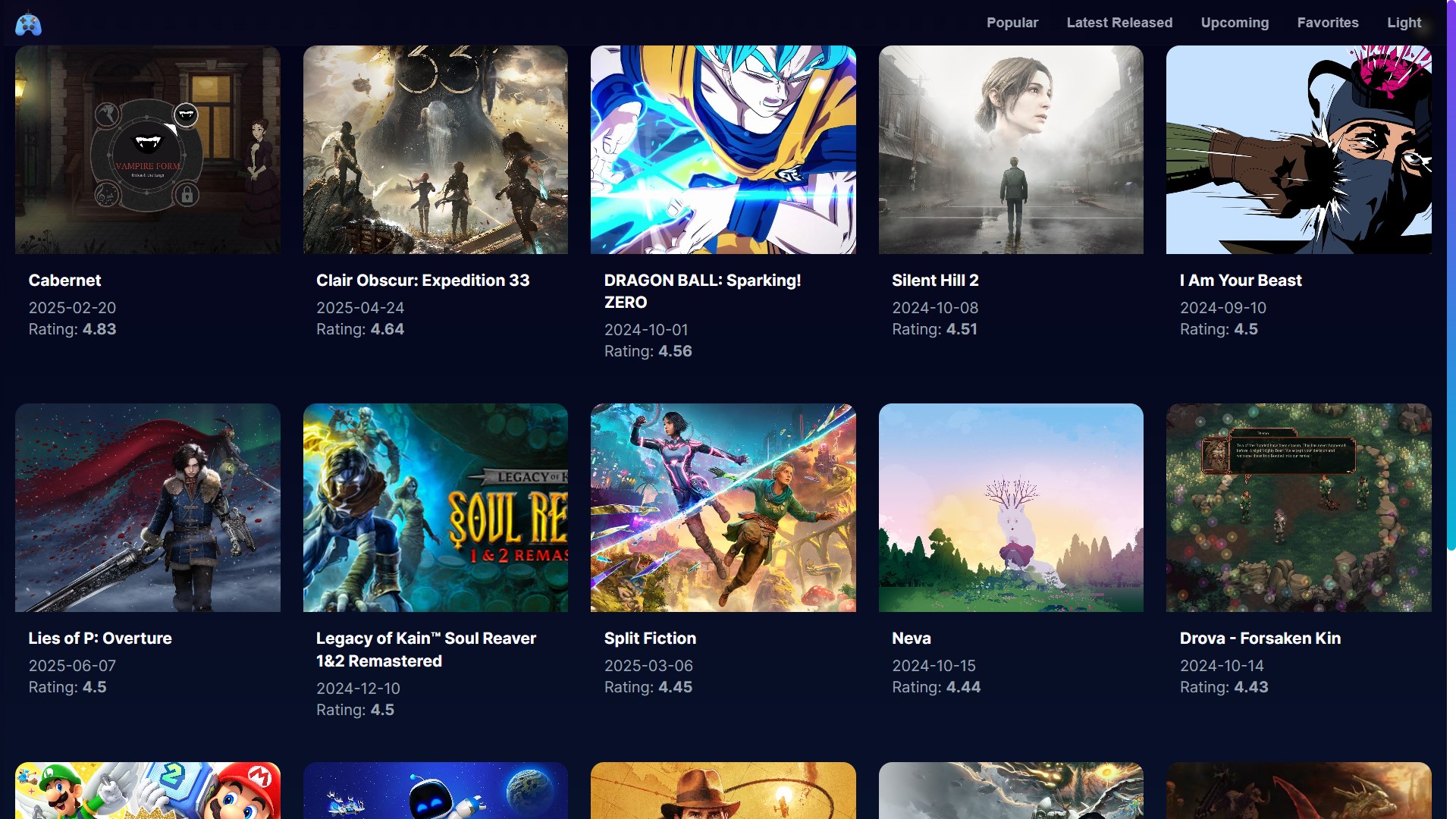
Task: Open Clair Obscur: Expedition 33 cover art
Action: pos(435,149)
